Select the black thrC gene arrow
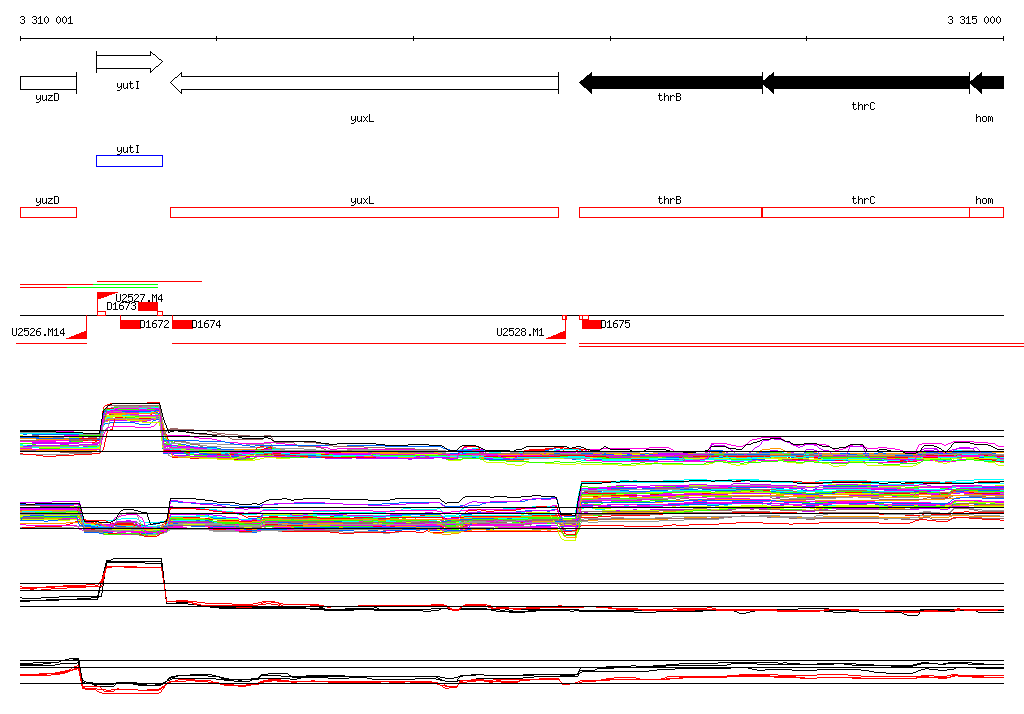1024x714 pixels. 866,83
